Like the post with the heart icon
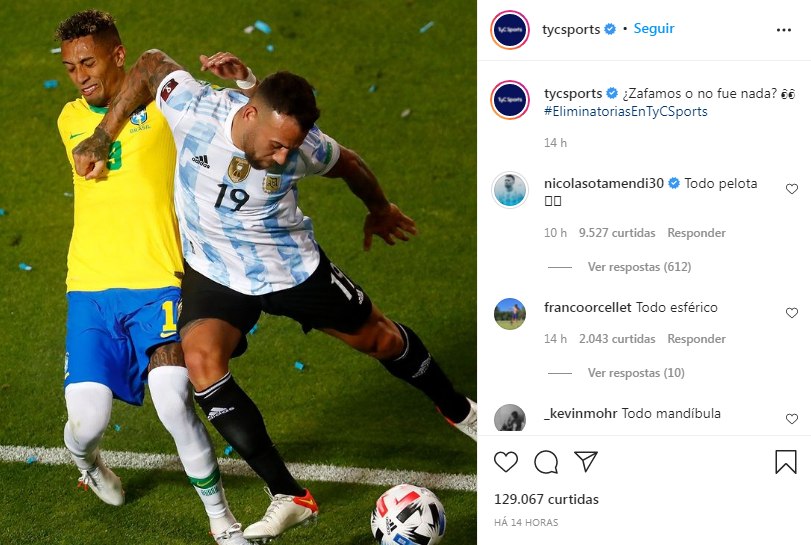 (x=506, y=462)
